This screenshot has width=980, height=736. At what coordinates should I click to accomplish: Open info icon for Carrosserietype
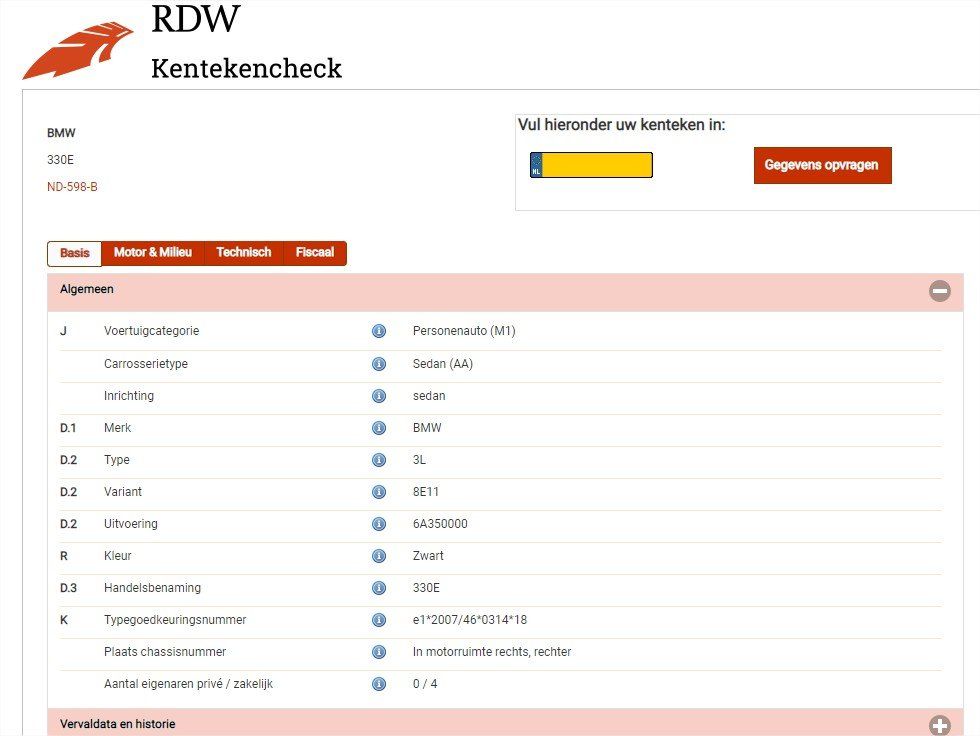379,364
